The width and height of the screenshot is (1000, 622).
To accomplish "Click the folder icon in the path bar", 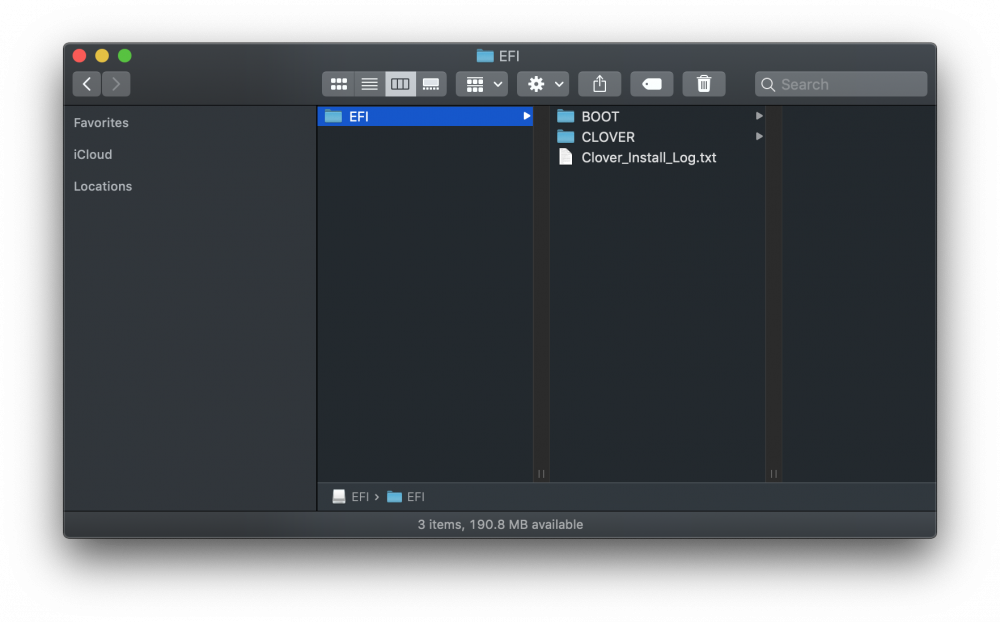I will 395,497.
